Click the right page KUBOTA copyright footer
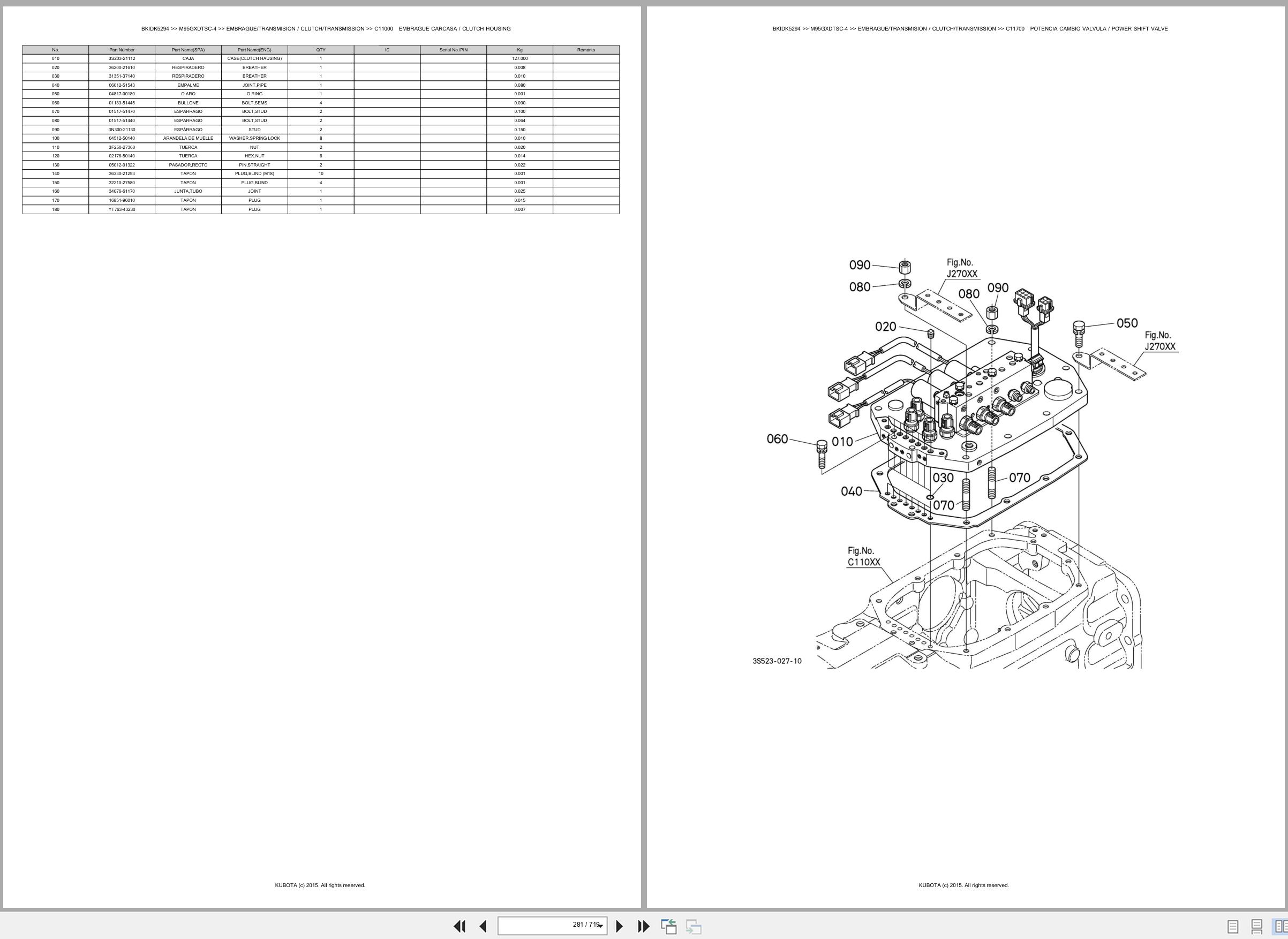This screenshot has width=1288, height=939. coord(964,885)
